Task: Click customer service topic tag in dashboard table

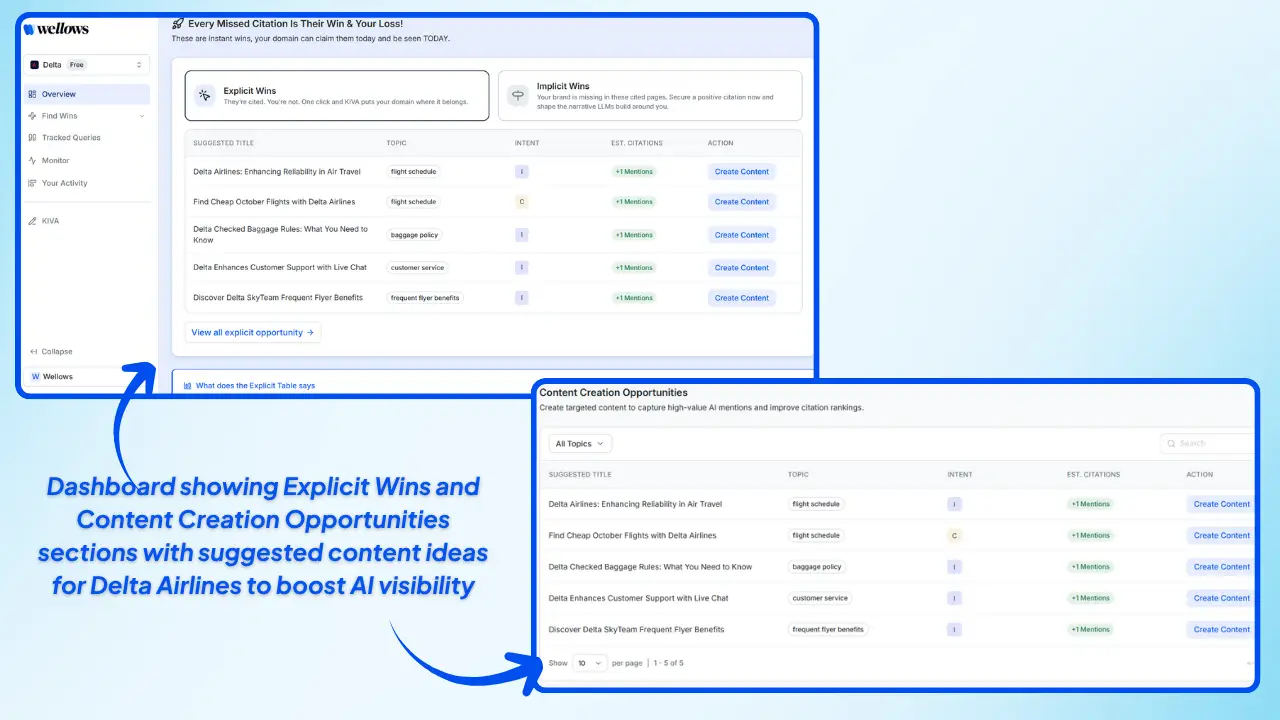Action: click(418, 268)
